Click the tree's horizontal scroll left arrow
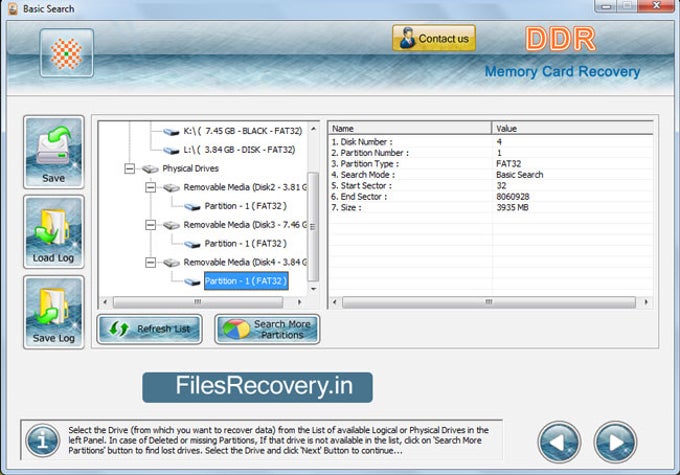The image size is (680, 475). (x=105, y=301)
